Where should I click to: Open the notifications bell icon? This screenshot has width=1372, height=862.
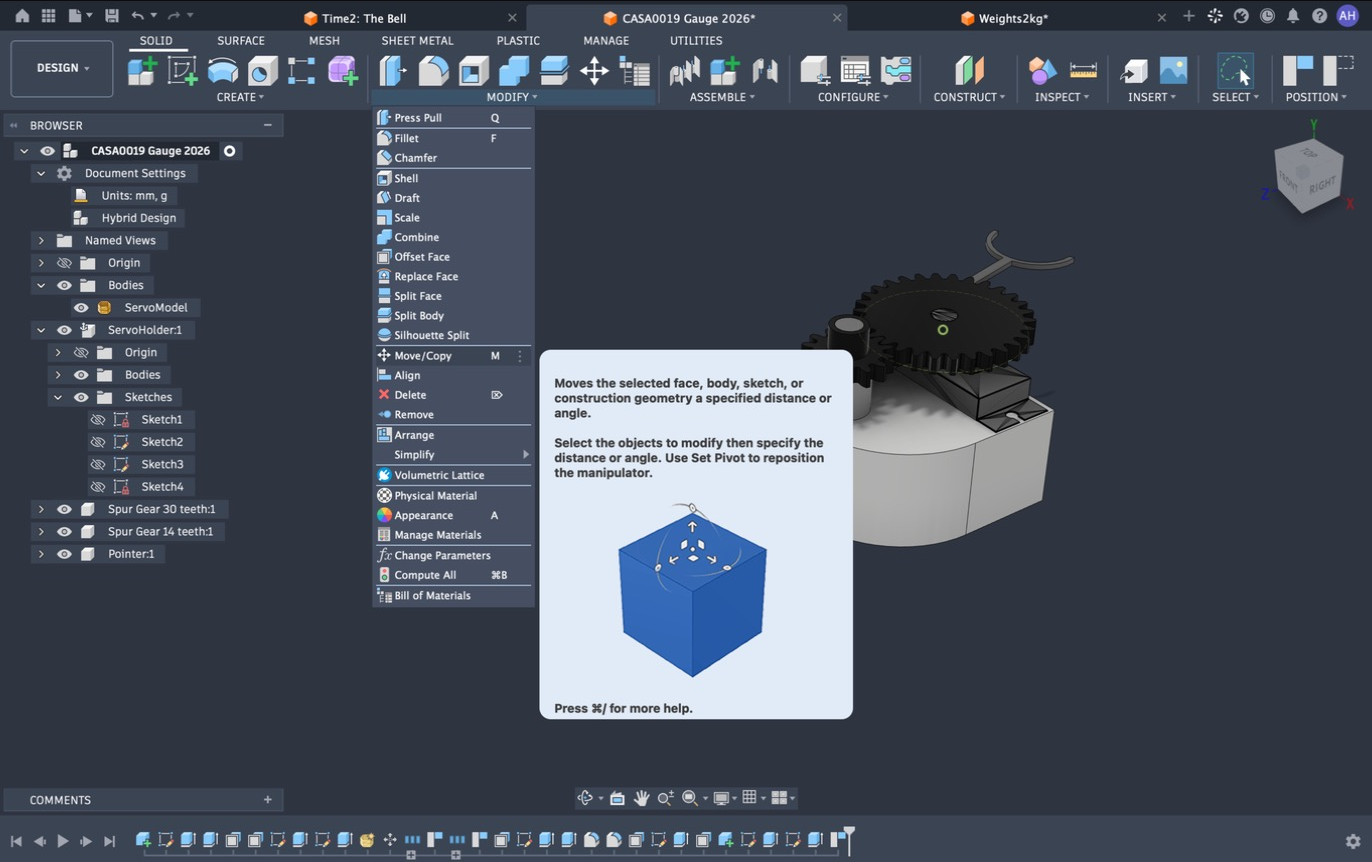1293,16
